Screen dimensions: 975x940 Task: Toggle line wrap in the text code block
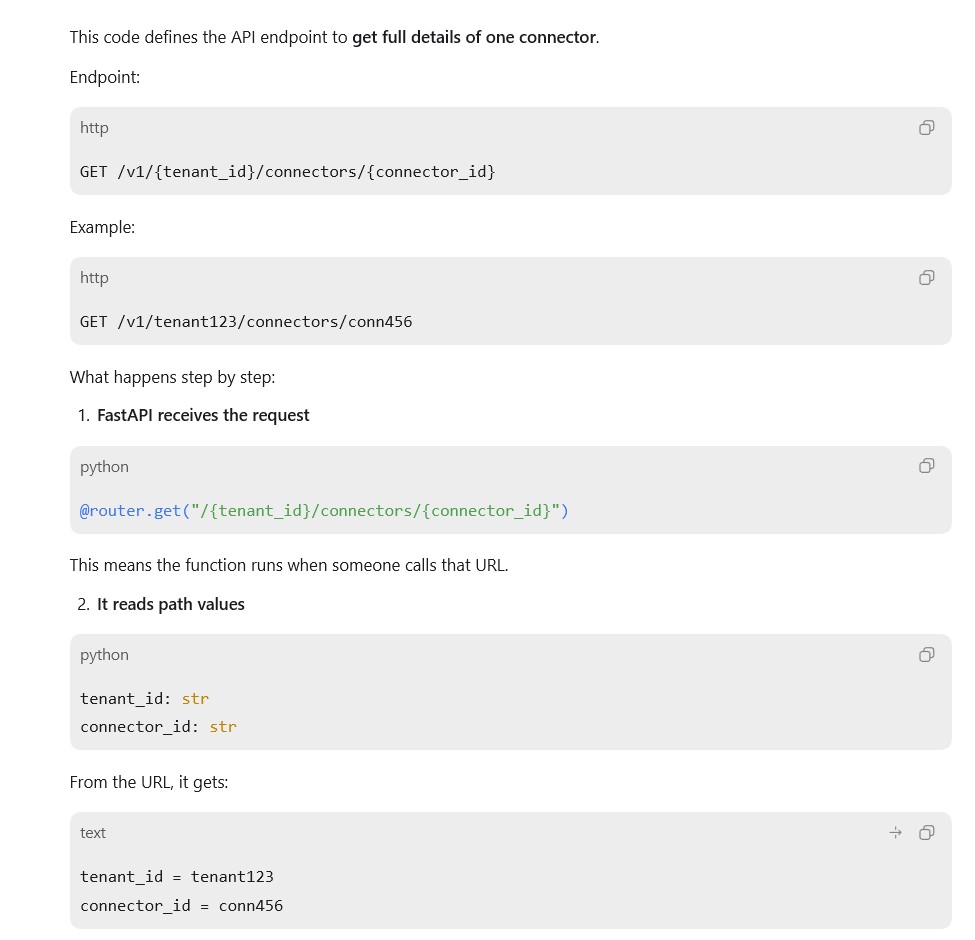pos(895,832)
